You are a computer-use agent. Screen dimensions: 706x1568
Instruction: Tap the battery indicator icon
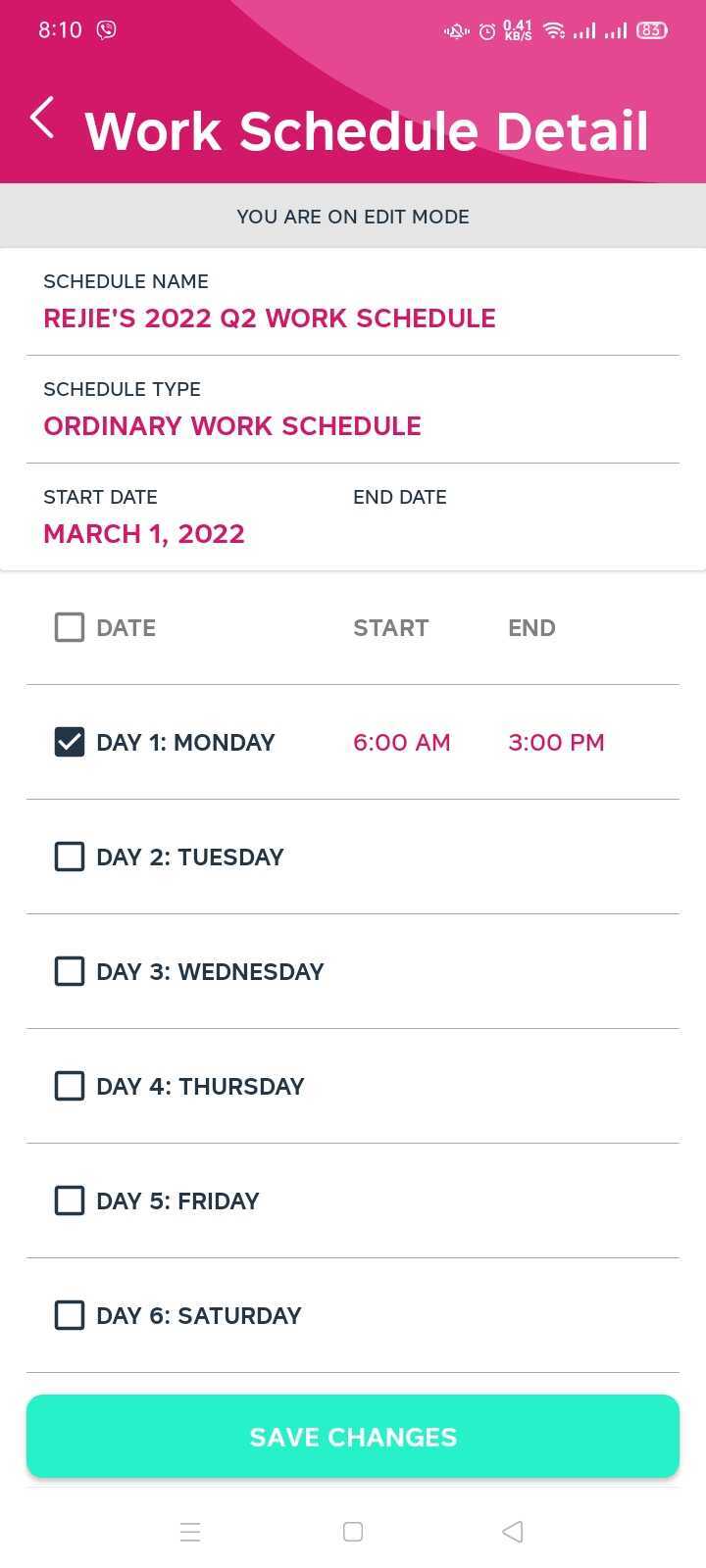[651, 30]
